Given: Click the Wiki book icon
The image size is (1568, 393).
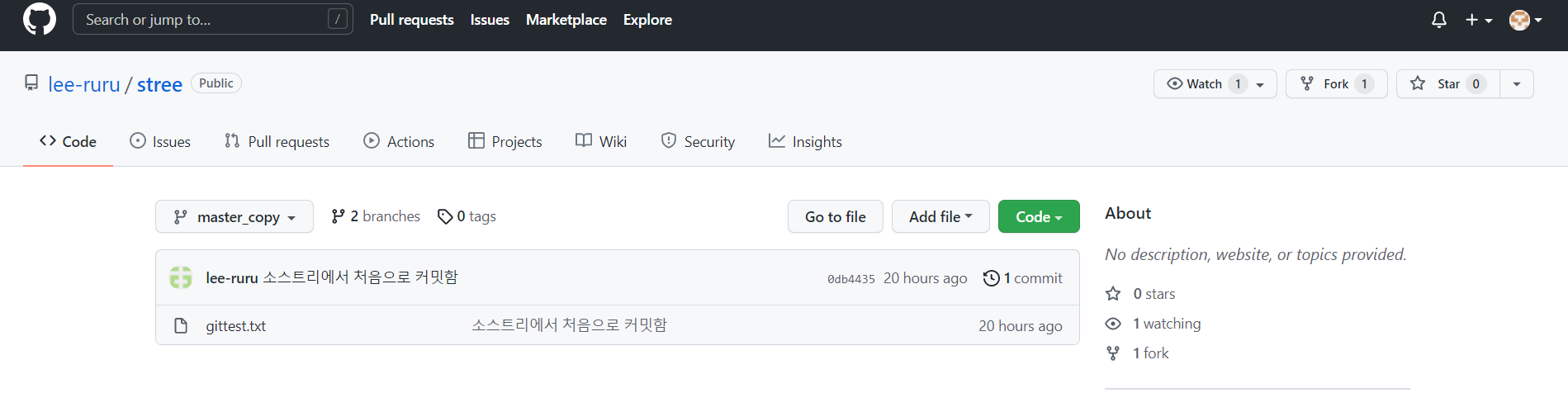Looking at the screenshot, I should point(584,140).
